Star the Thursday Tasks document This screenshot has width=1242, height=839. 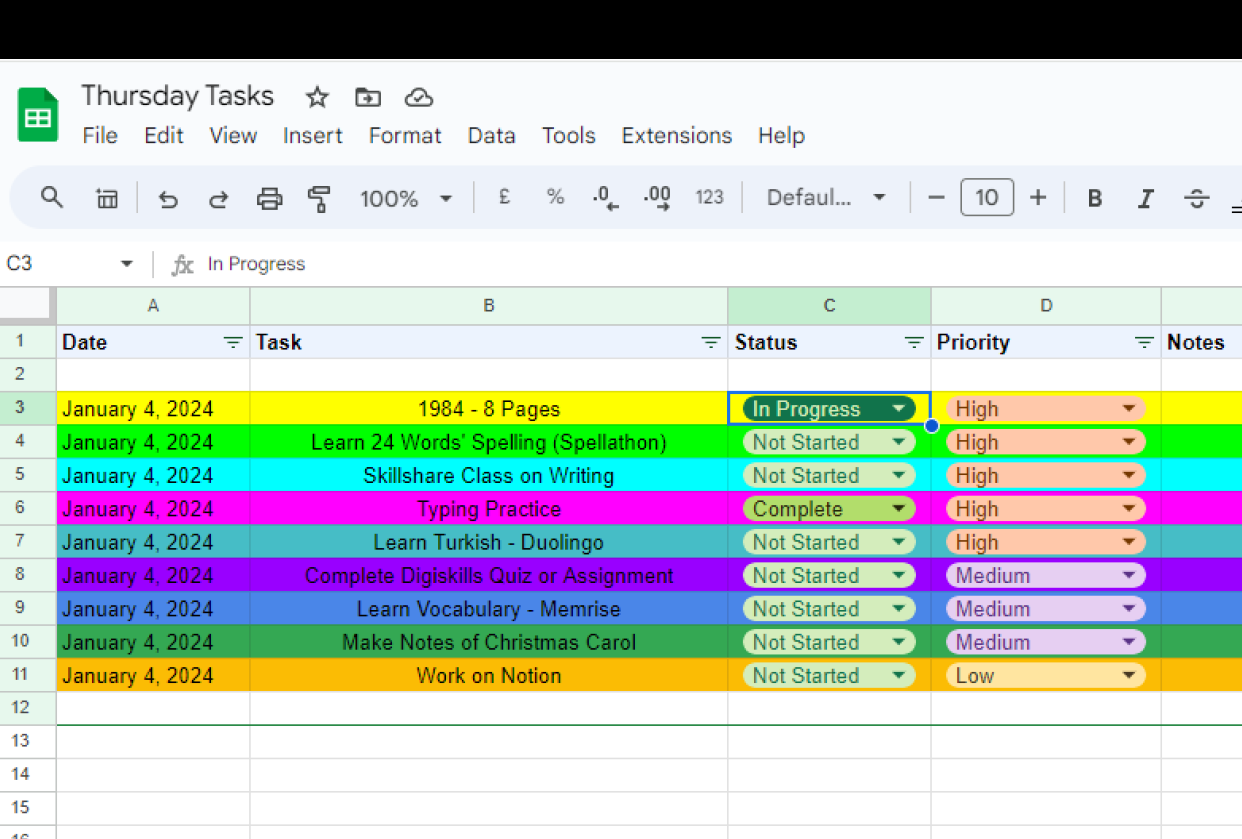[x=317, y=97]
